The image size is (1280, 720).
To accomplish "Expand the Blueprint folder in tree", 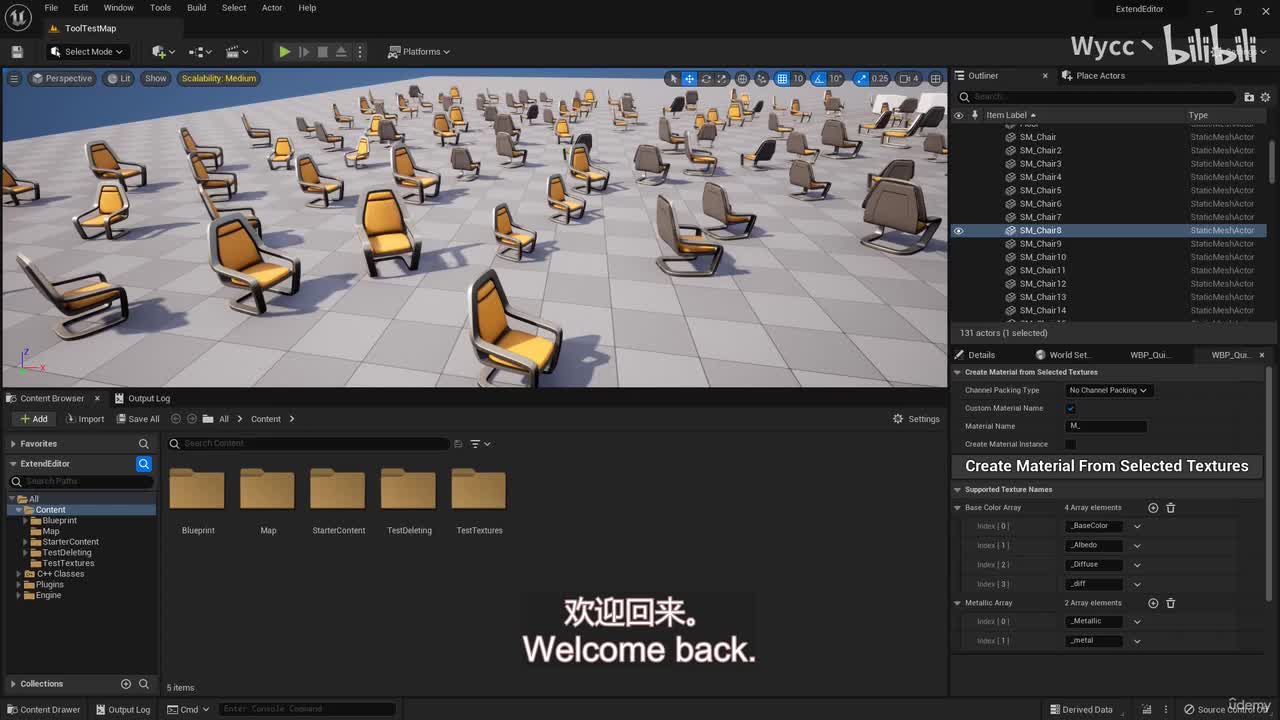I will (x=25, y=521).
